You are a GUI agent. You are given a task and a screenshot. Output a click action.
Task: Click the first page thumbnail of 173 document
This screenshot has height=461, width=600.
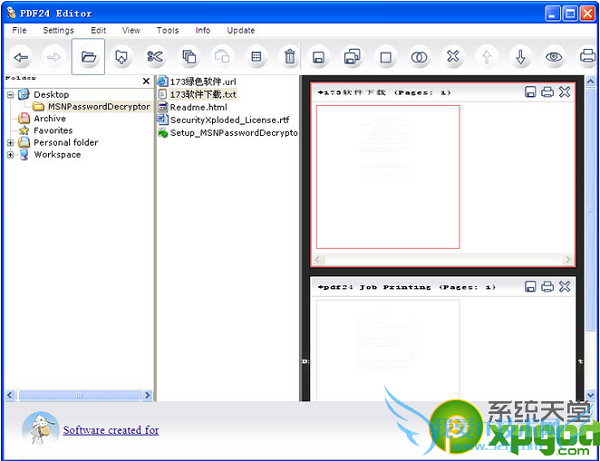[388, 177]
